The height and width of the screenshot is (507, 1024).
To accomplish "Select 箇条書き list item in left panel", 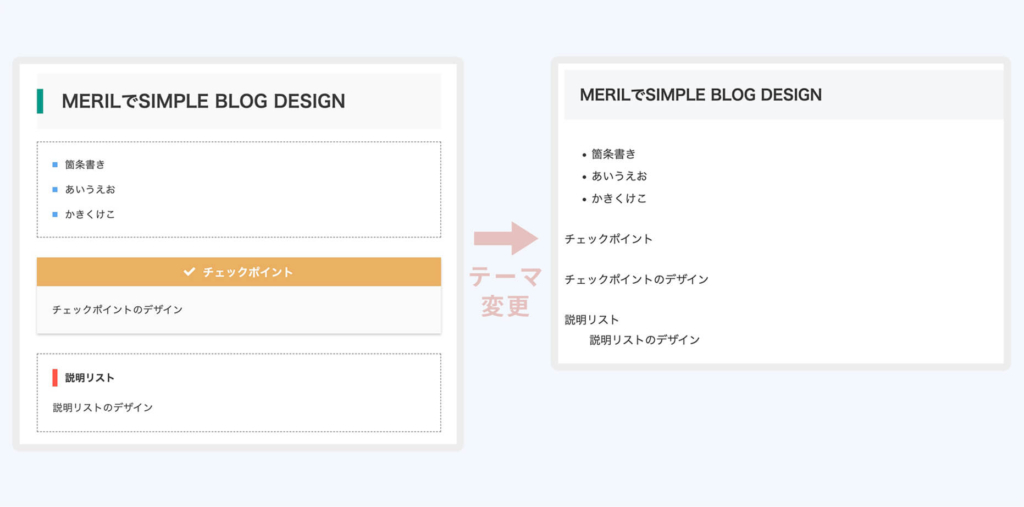I will tap(85, 165).
